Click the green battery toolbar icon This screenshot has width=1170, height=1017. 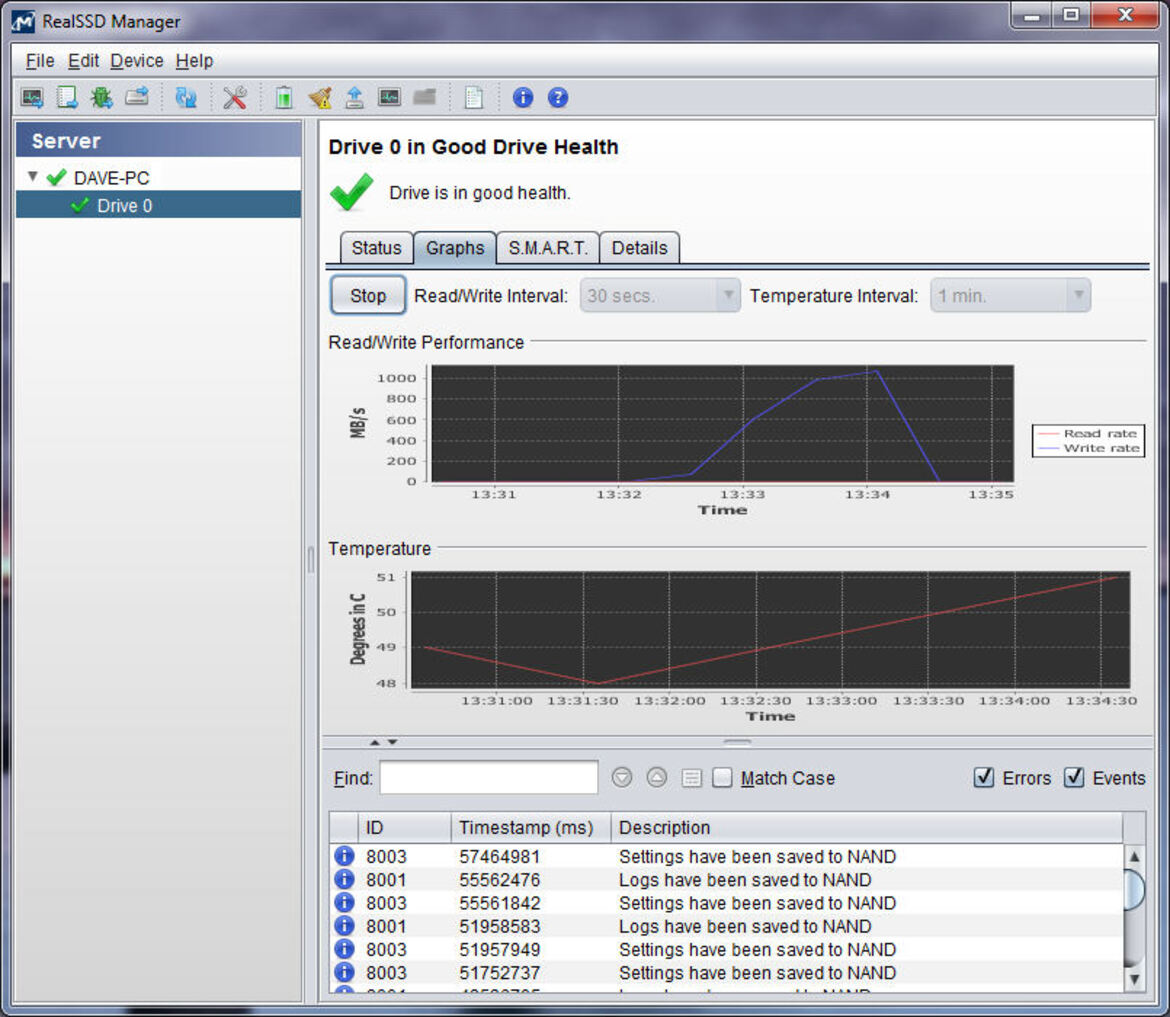[284, 98]
